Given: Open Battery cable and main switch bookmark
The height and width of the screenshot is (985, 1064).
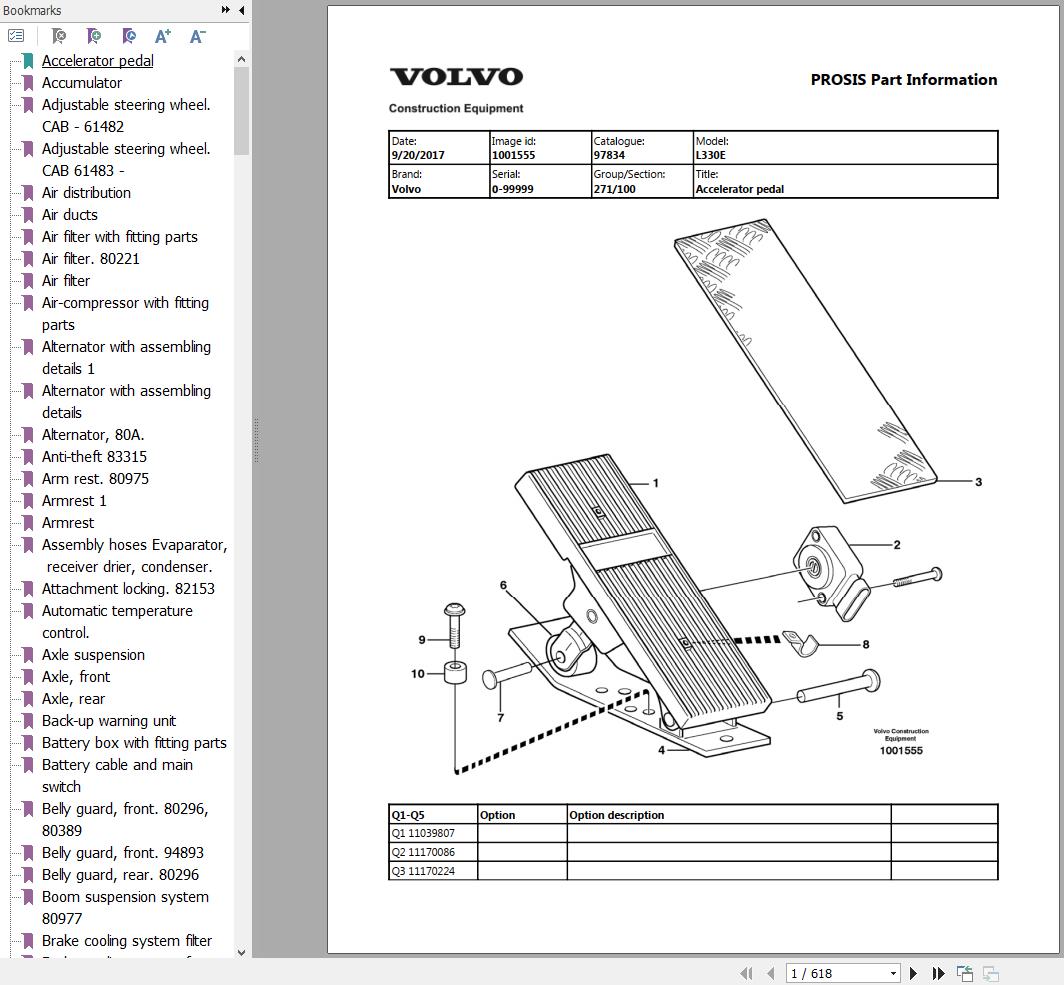Looking at the screenshot, I should coord(117,775).
